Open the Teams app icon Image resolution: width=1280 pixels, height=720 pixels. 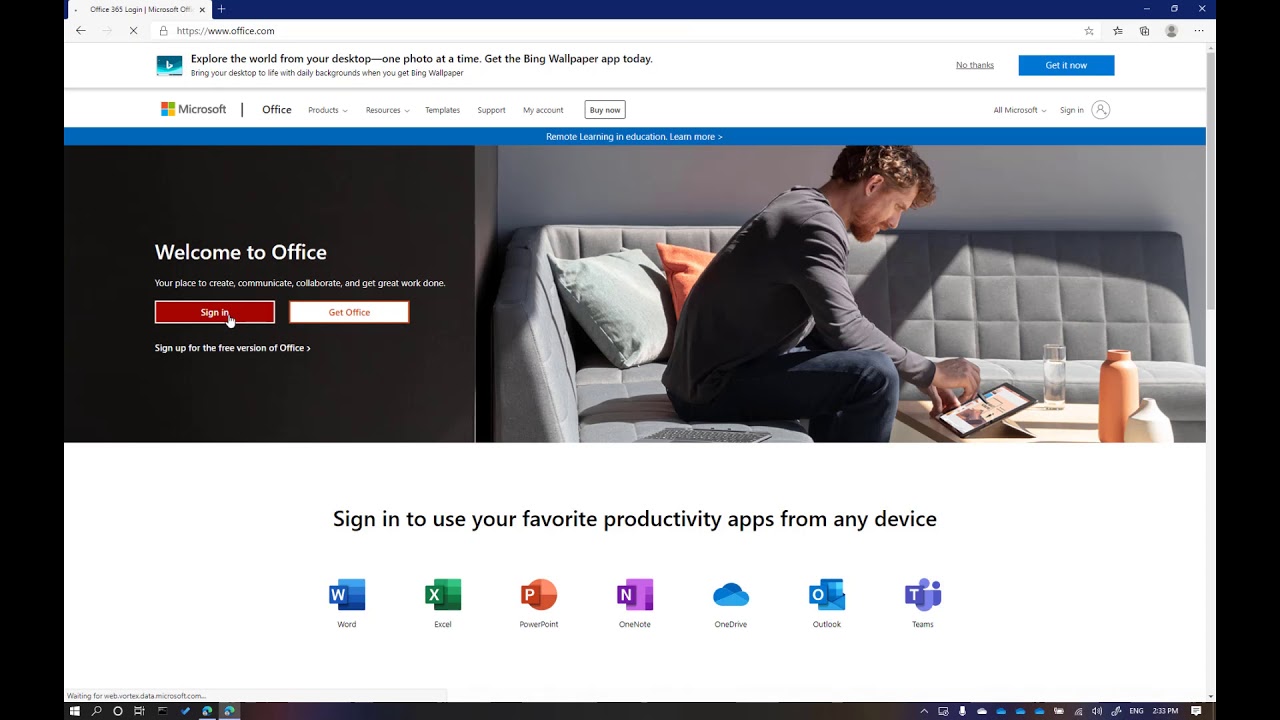[x=923, y=594]
